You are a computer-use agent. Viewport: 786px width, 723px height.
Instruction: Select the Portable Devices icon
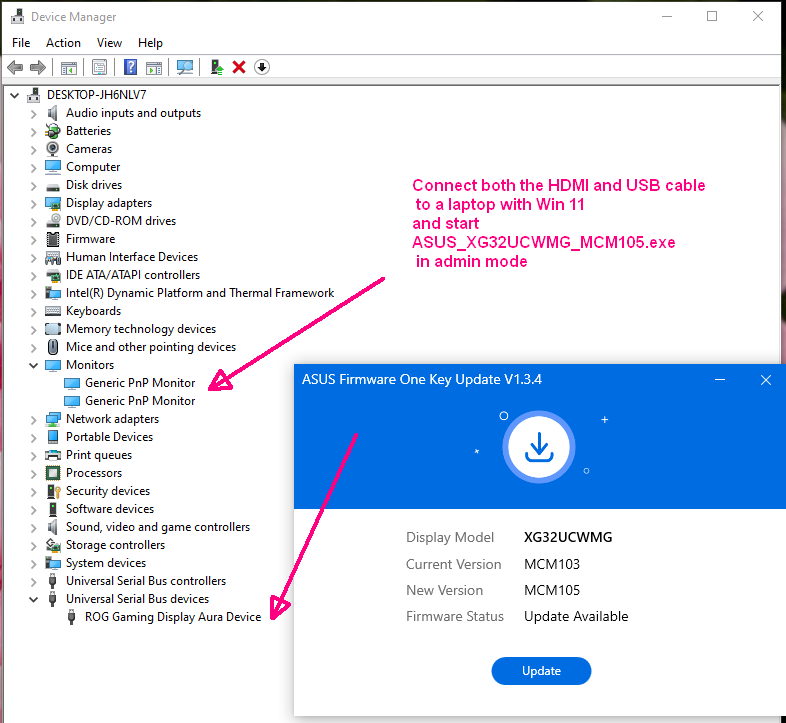[53, 437]
